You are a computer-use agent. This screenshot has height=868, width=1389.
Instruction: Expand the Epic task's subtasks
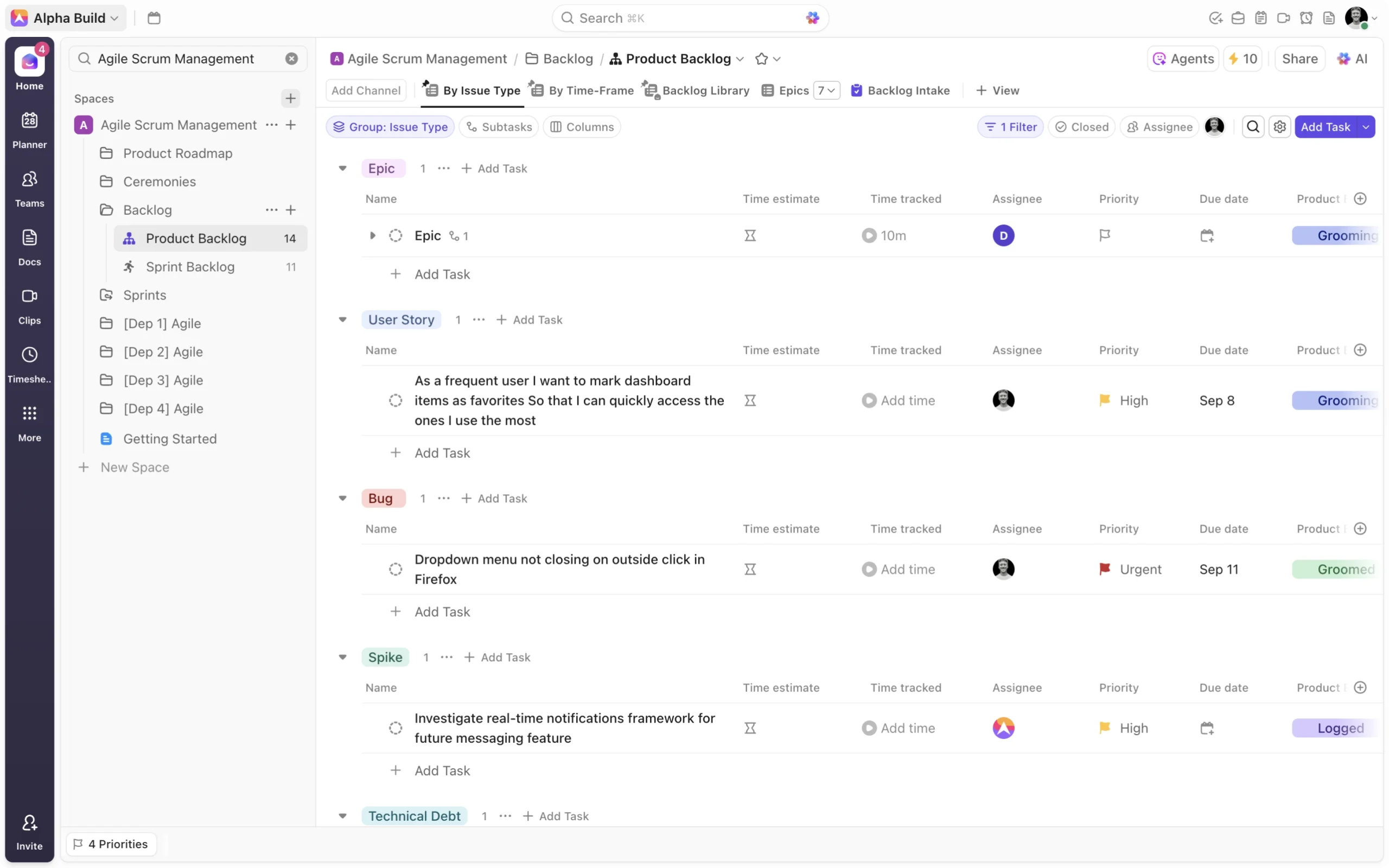click(x=373, y=235)
